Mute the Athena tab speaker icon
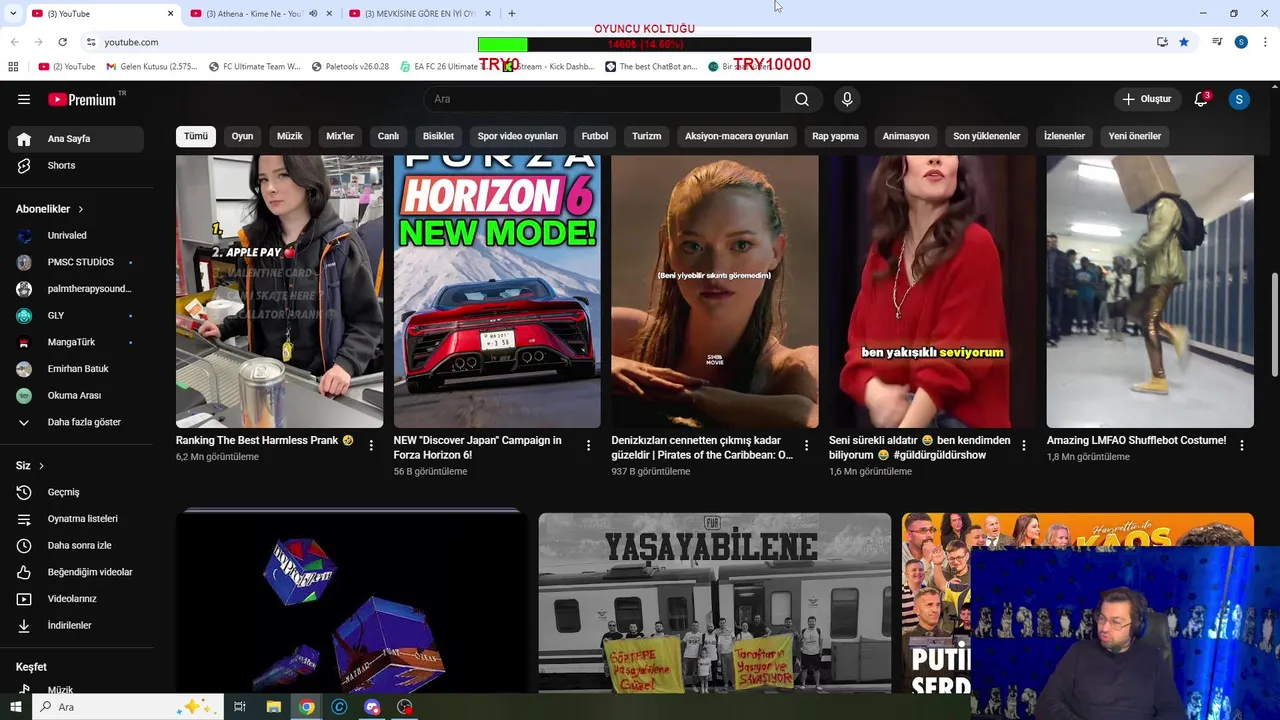Viewport: 1280px width, 720px height. (x=314, y=14)
